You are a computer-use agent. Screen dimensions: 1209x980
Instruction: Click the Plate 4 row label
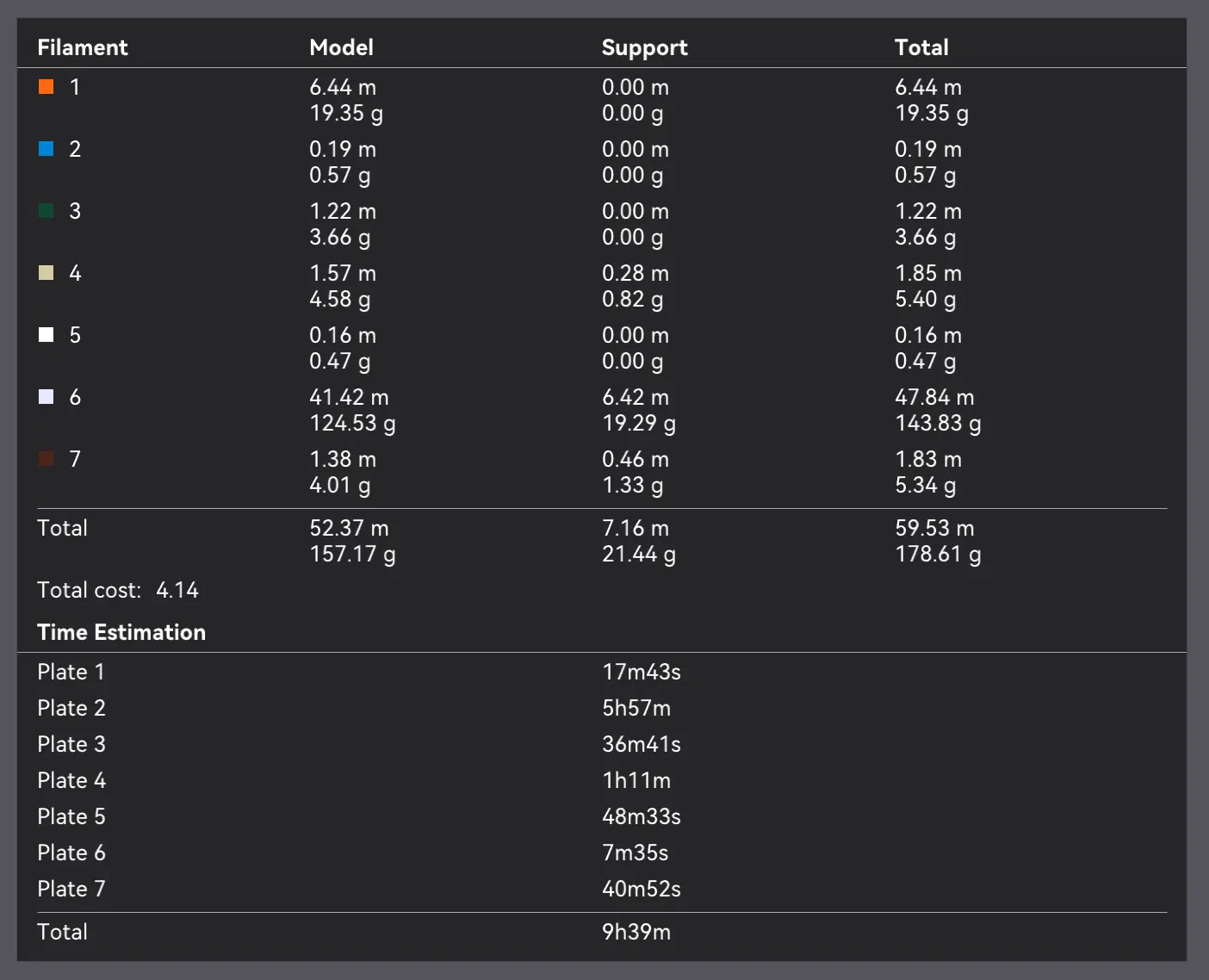[71, 780]
